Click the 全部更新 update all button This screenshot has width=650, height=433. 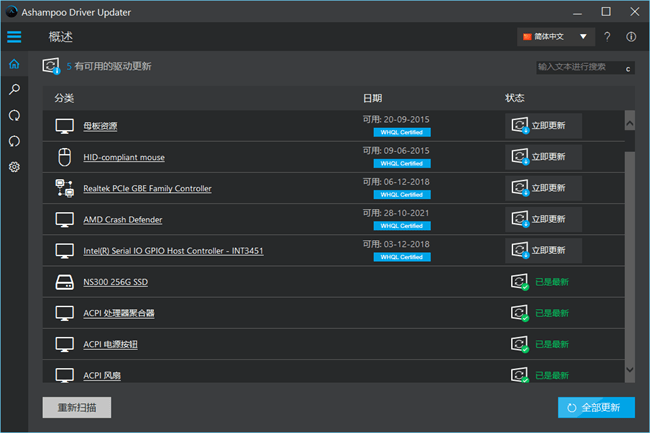595,407
